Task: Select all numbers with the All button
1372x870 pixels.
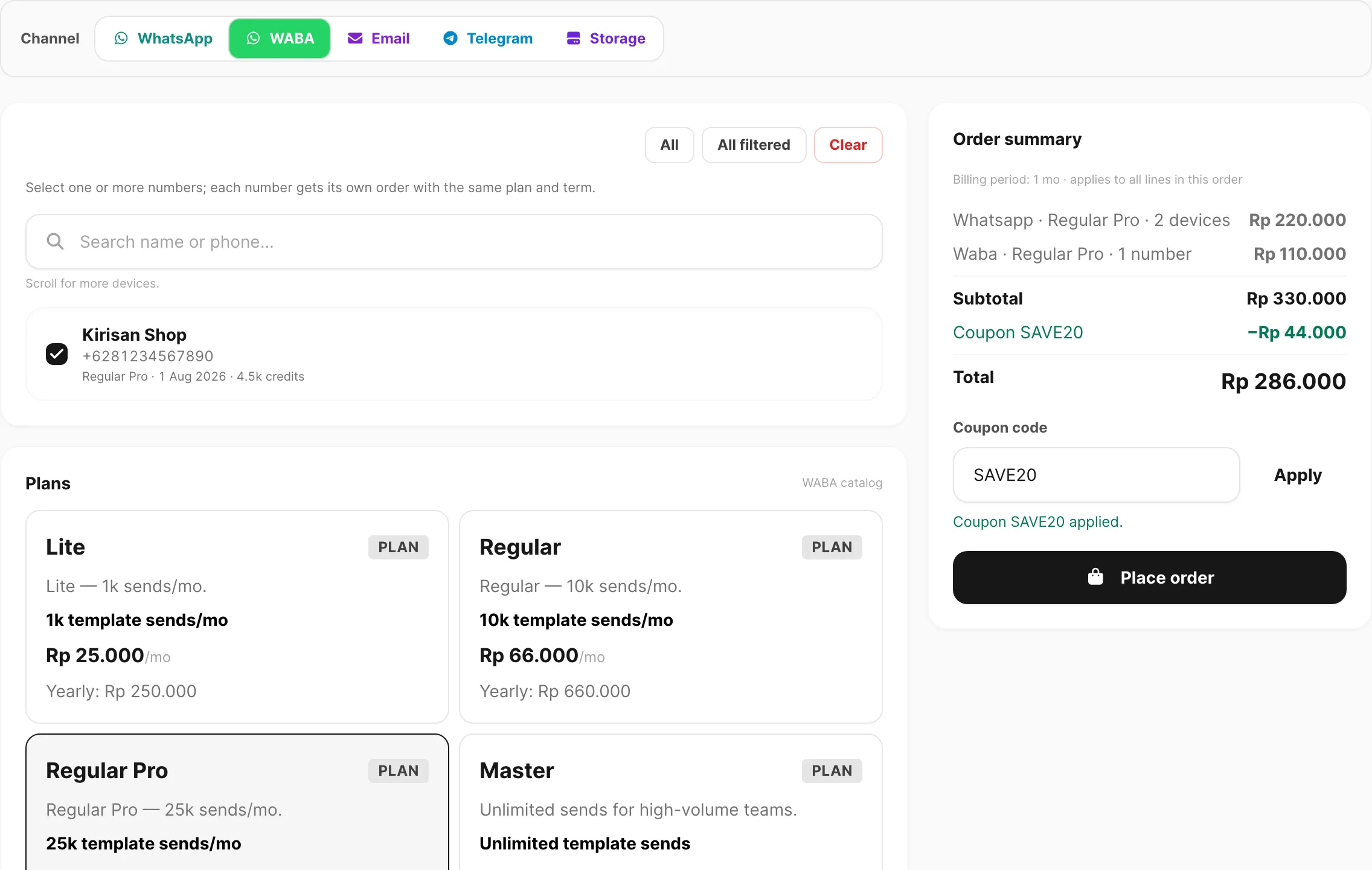Action: pyautogui.click(x=669, y=145)
